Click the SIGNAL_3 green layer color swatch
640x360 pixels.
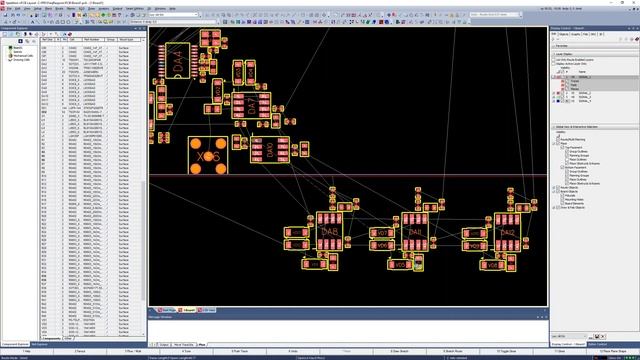558,97
